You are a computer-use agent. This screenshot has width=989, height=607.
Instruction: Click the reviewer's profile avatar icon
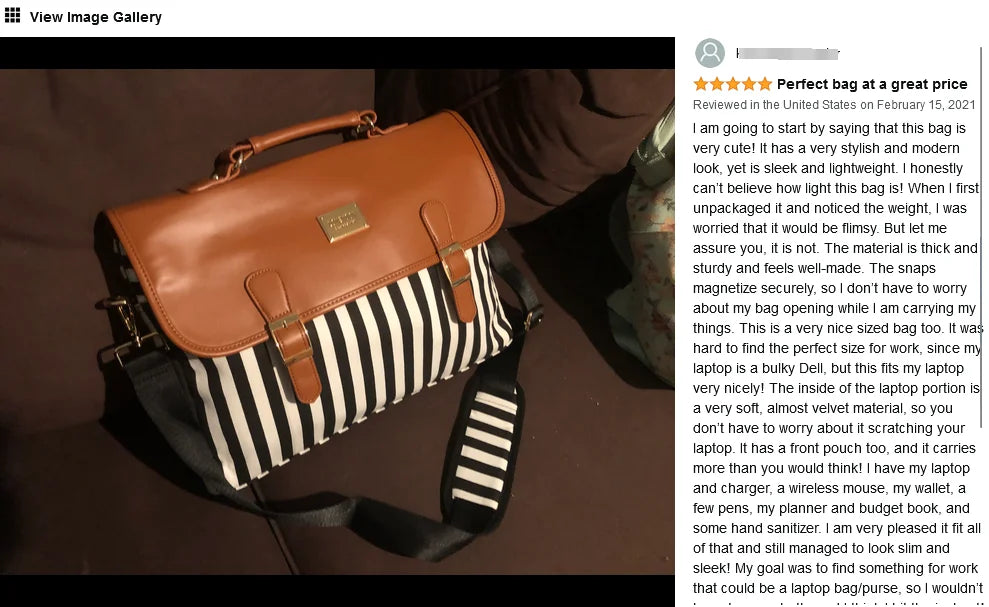[x=710, y=53]
